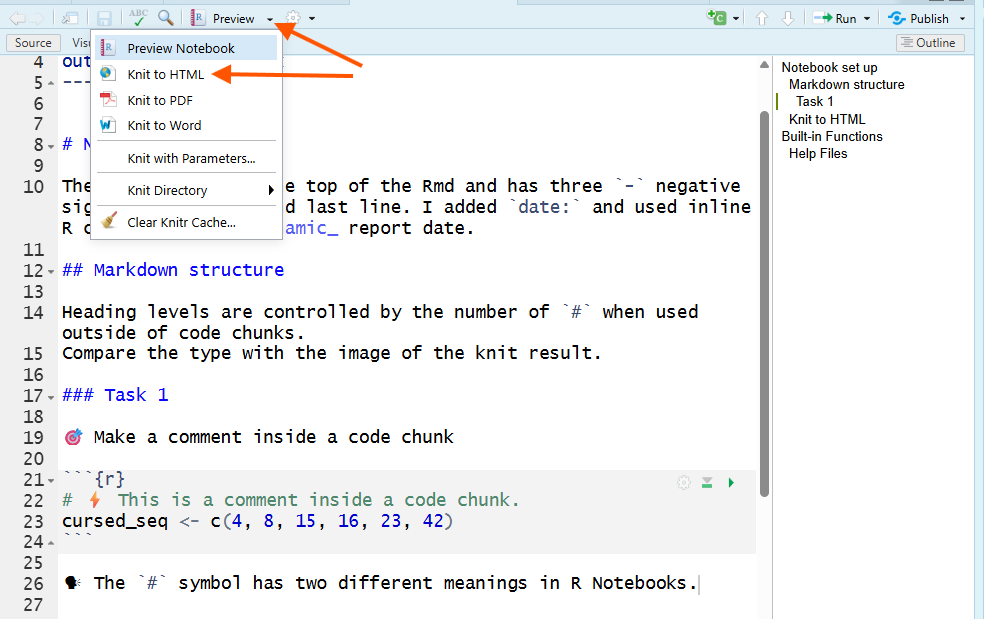This screenshot has width=984, height=619.
Task: Collapse the fold arrow at line 12
Action: 51,272
